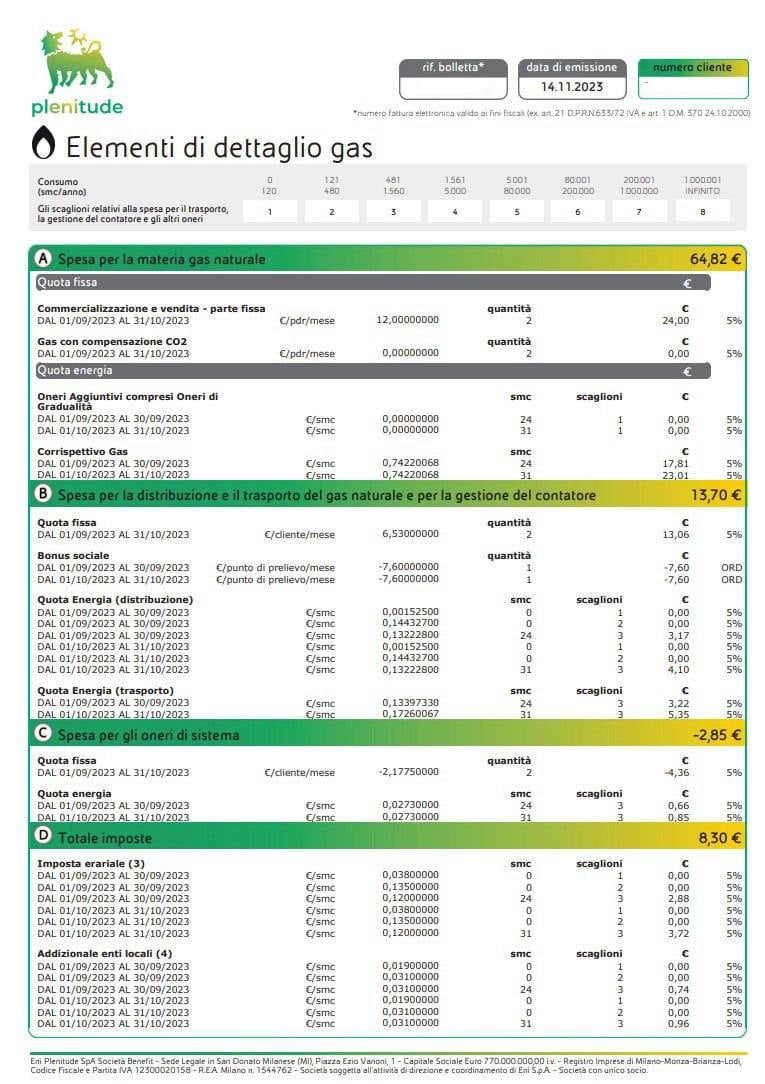
Task: Select the circled C section marker
Action: [44, 733]
